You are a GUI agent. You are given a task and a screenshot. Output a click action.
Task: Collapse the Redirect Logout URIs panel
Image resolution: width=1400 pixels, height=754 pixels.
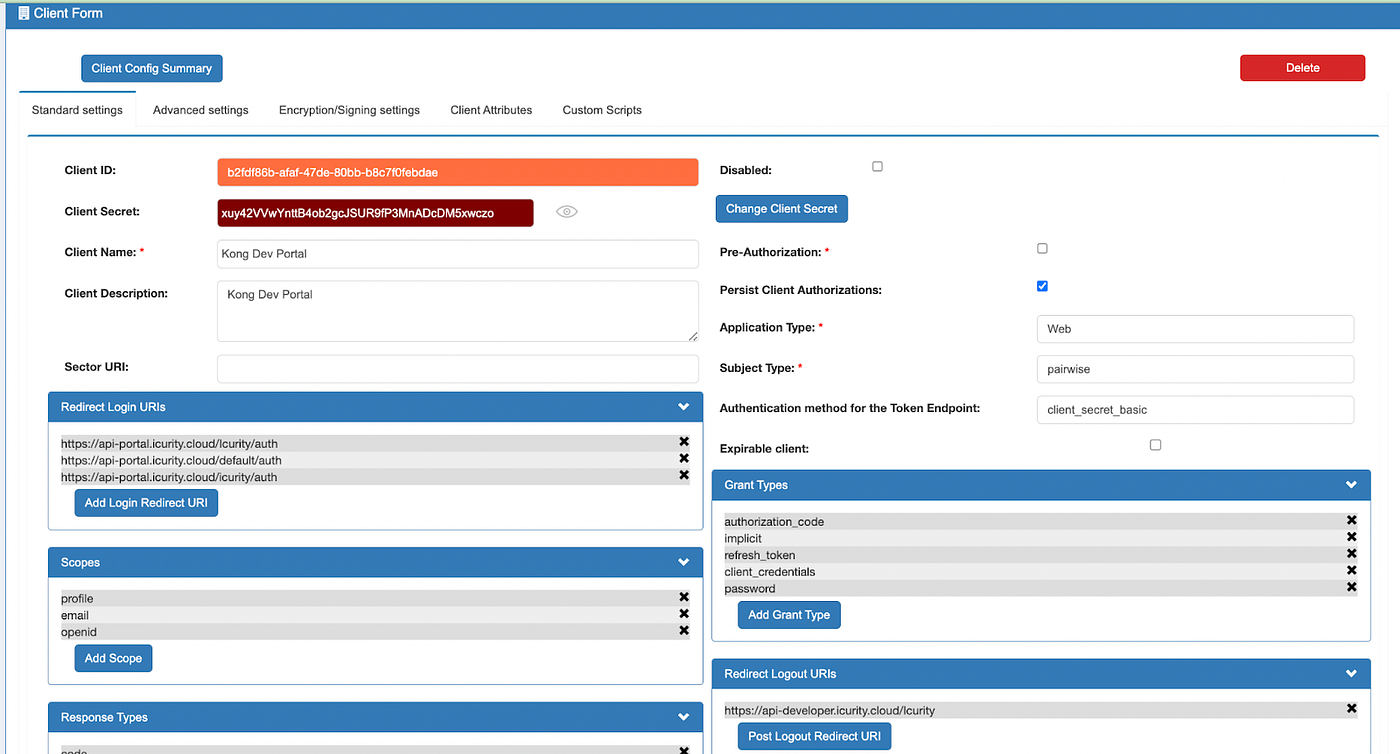[1351, 674]
